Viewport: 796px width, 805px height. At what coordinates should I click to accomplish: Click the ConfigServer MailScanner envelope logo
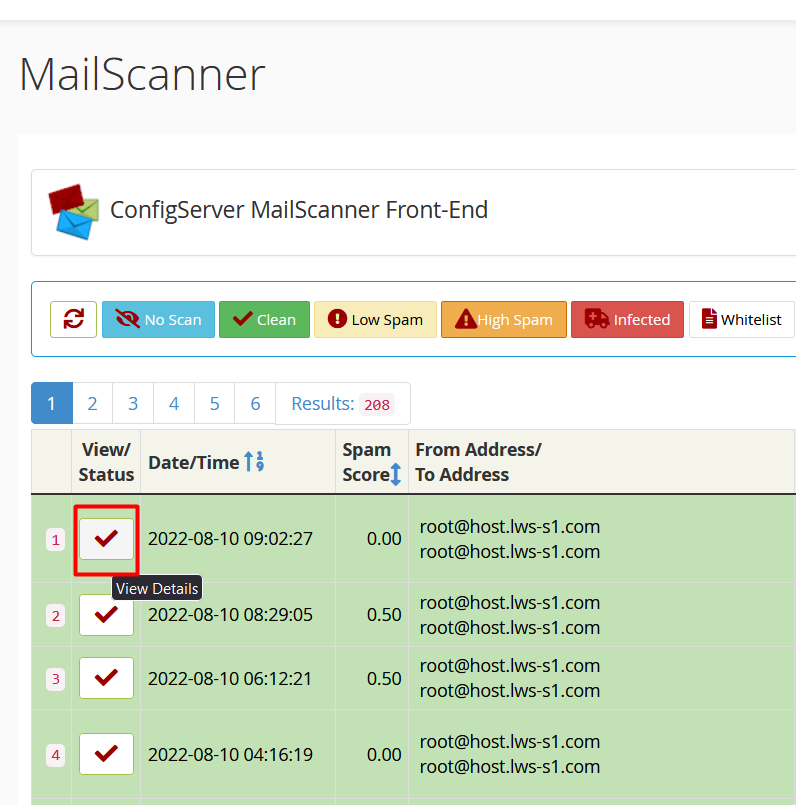click(x=74, y=212)
